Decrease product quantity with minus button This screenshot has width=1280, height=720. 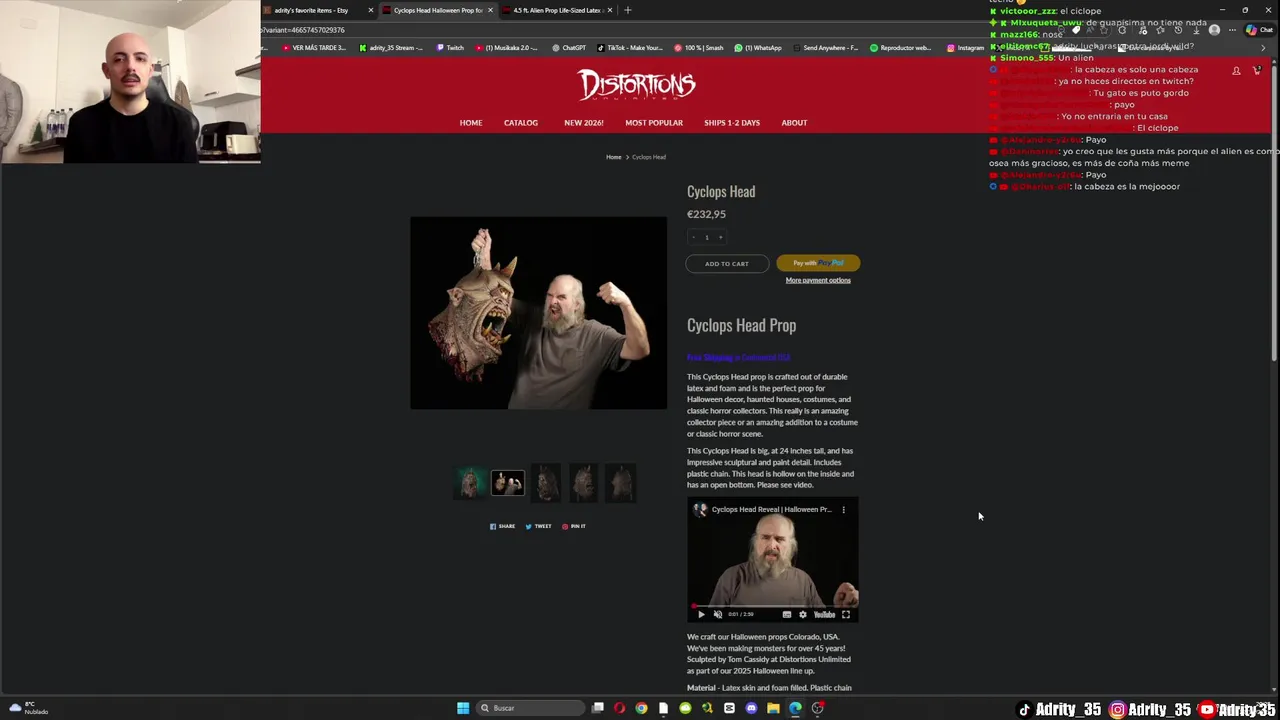(x=692, y=237)
